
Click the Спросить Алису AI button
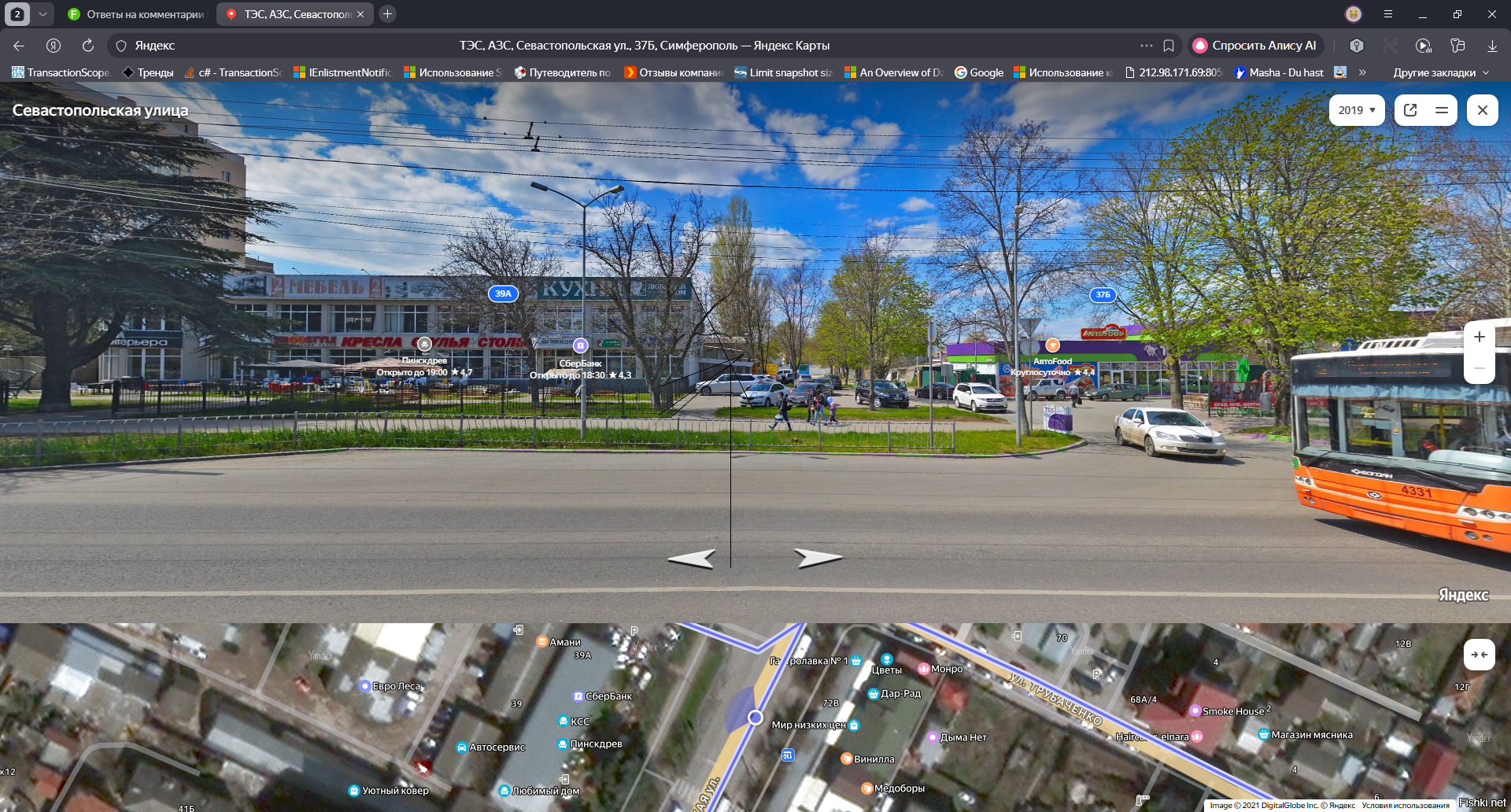1255,46
